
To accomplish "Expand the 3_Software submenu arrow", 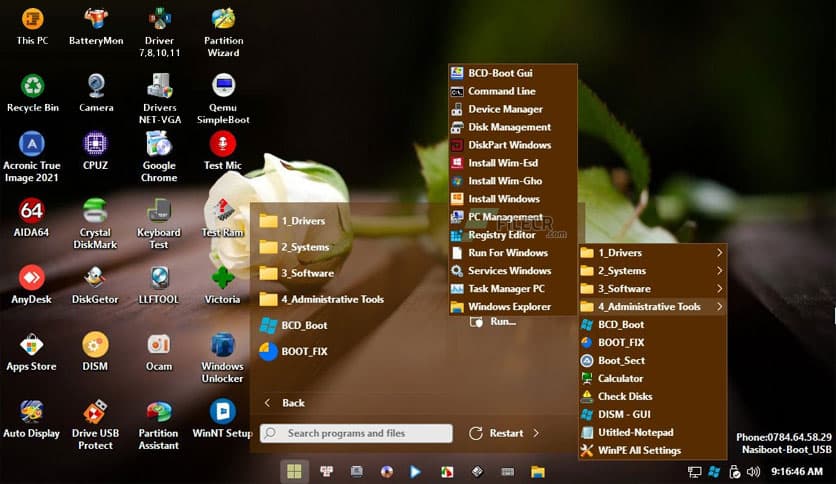I will pyautogui.click(x=719, y=289).
